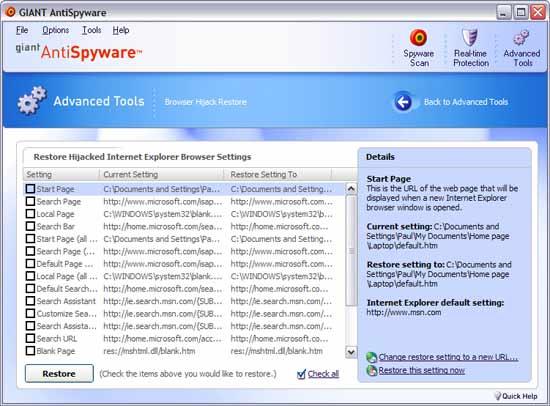Click res://mshtml.dll/blank.htm current setting cell
This screenshot has width=550, height=406.
tap(149, 351)
